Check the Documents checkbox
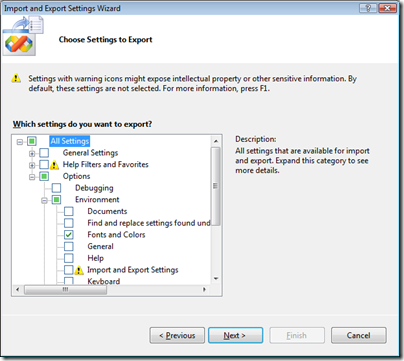The image size is (404, 361). [69, 211]
